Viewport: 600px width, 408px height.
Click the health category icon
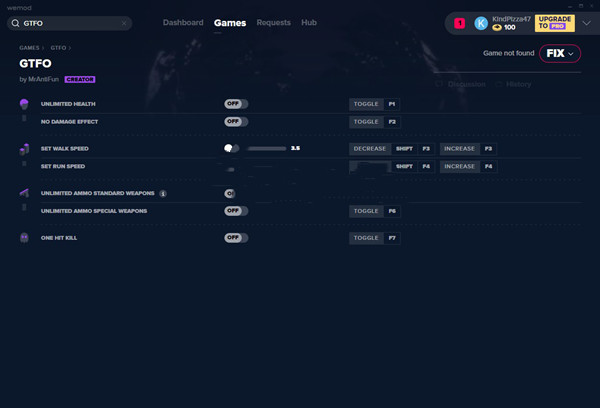24,104
